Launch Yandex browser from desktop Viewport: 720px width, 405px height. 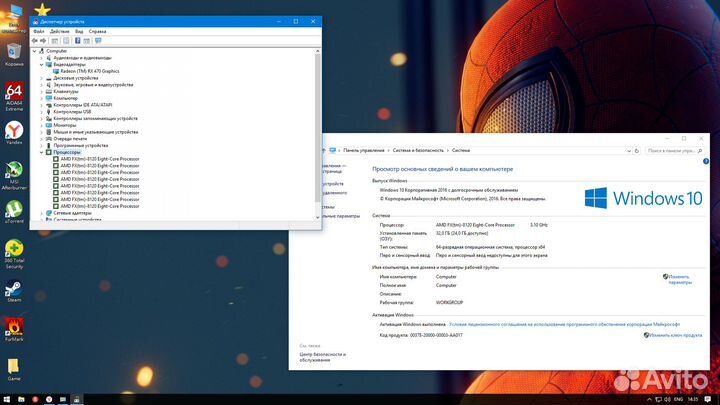tap(14, 133)
